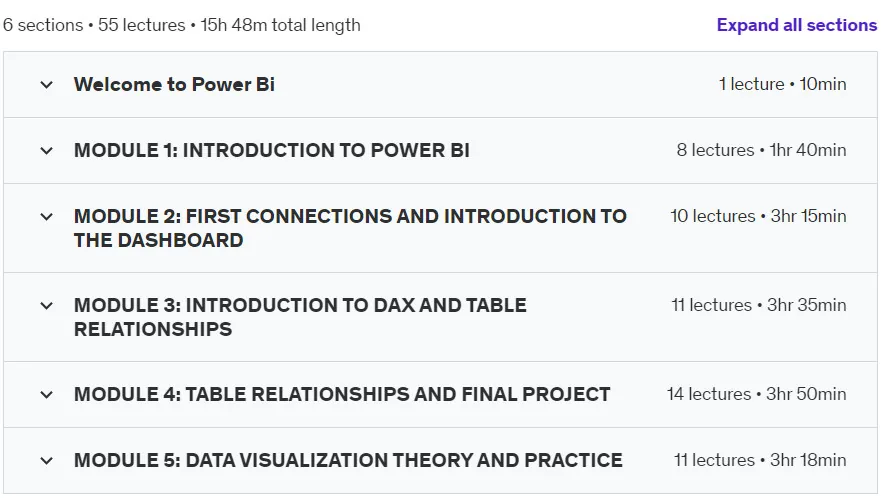This screenshot has width=882, height=498.
Task: Select MODULE 5: DATA VISUALIZATION THEORY title
Action: tap(348, 460)
